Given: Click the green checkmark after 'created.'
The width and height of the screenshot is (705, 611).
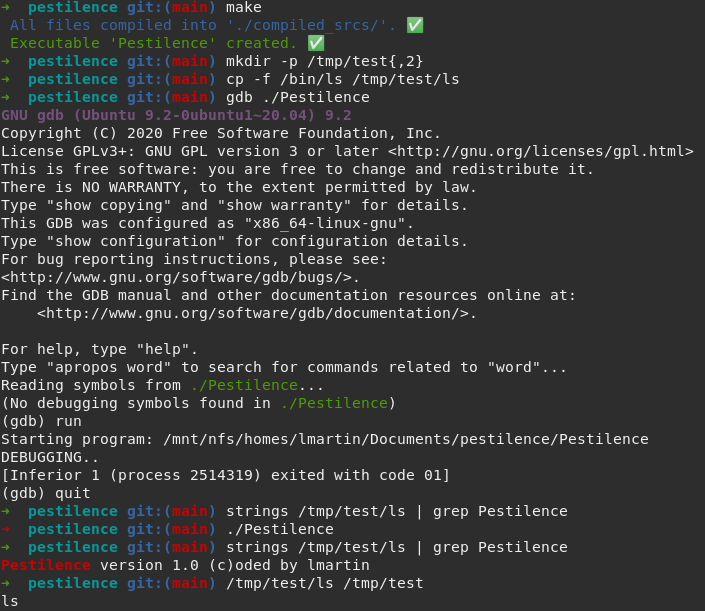Looking at the screenshot, I should (316, 43).
